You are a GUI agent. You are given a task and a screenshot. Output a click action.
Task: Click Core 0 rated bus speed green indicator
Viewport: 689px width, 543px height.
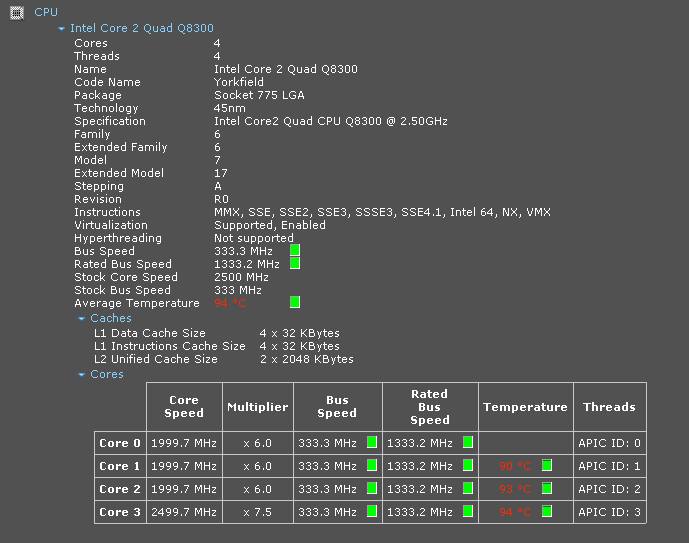pos(468,442)
